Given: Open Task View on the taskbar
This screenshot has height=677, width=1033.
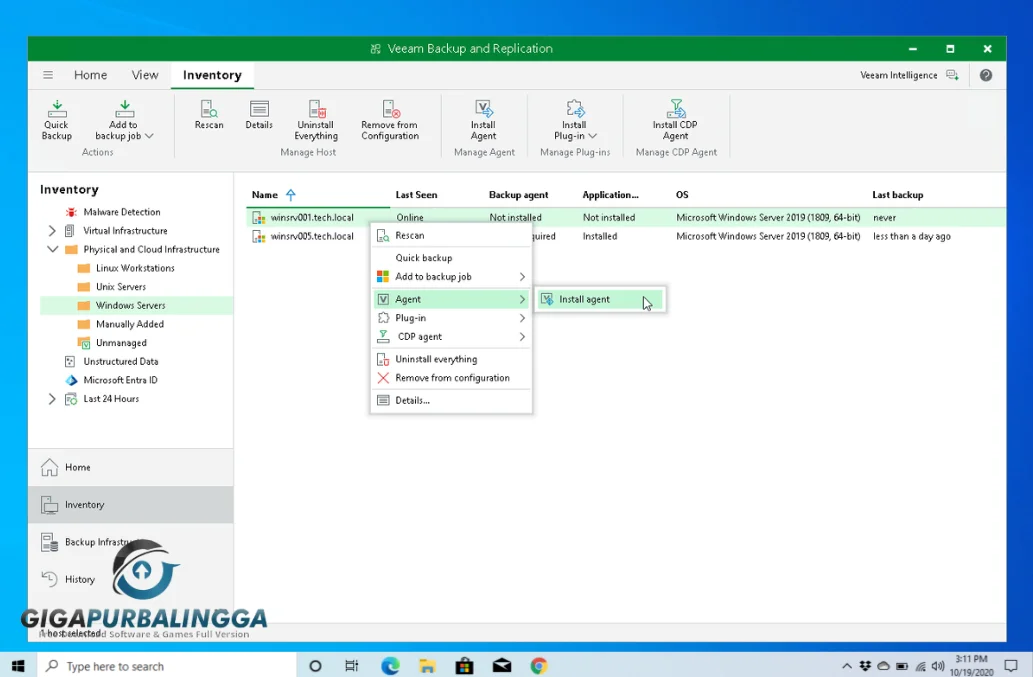Looking at the screenshot, I should point(352,666).
